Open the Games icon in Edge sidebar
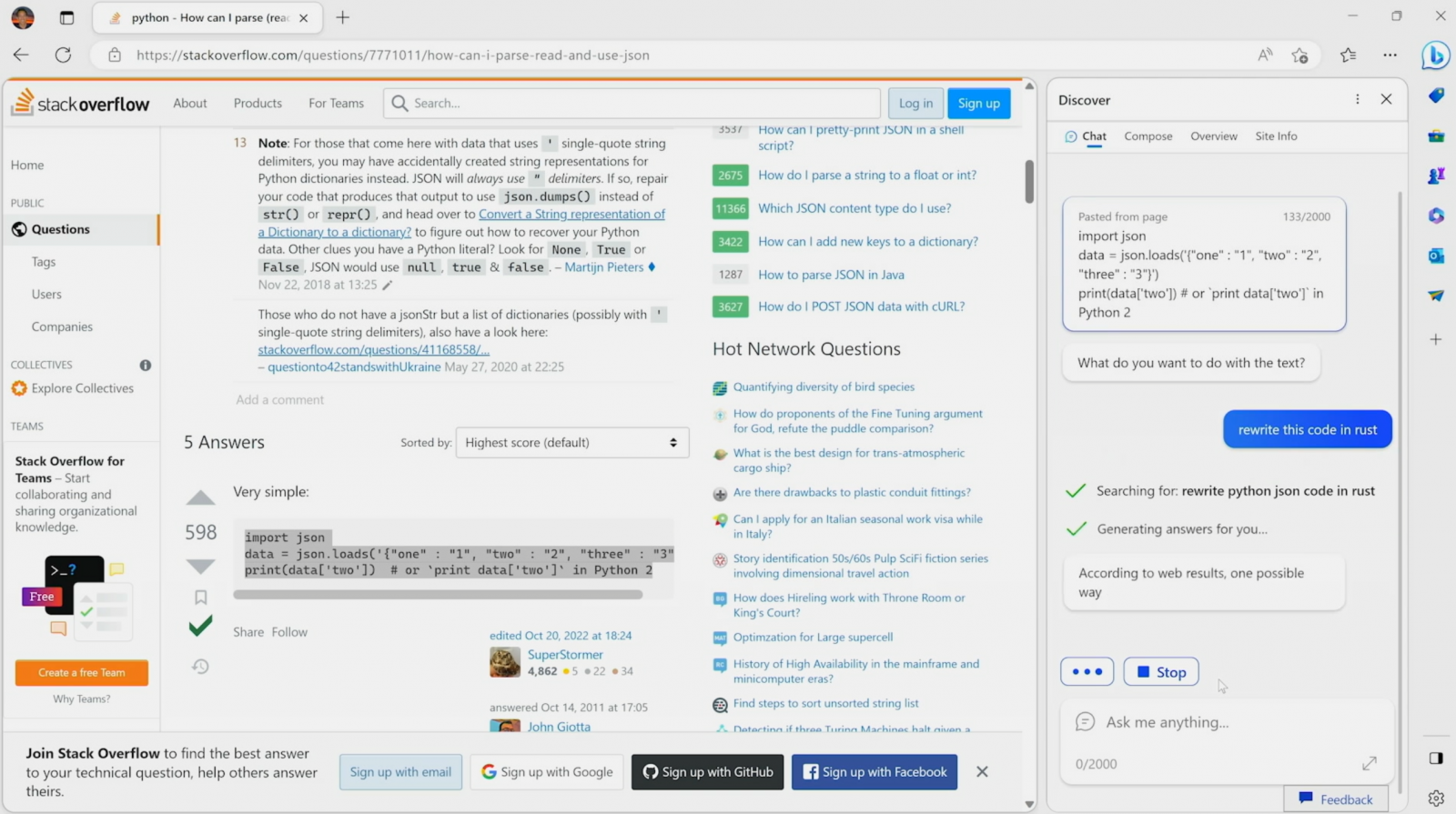This screenshot has height=814, width=1456. [1436, 176]
